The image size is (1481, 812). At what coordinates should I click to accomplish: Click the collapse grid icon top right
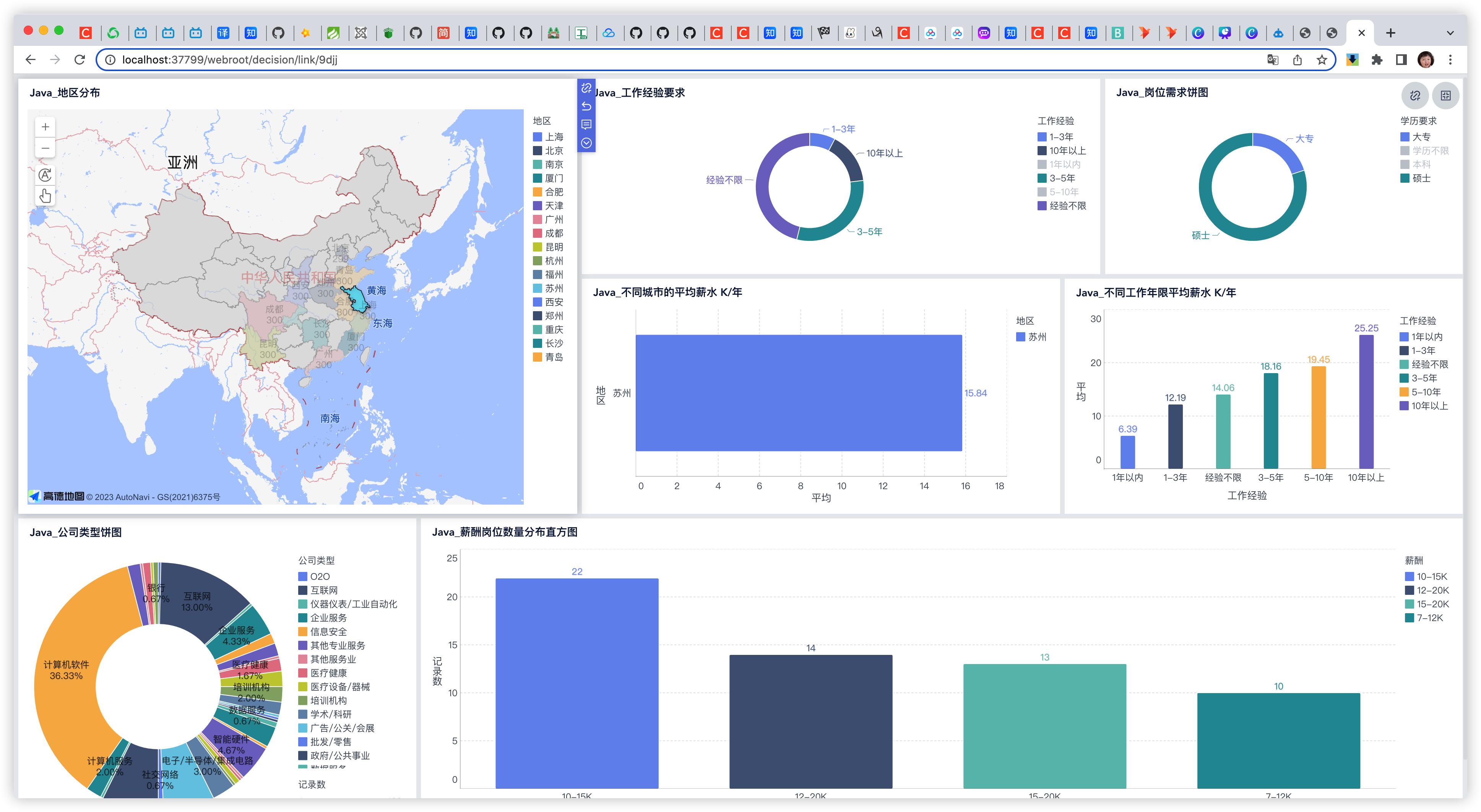pyautogui.click(x=1445, y=96)
